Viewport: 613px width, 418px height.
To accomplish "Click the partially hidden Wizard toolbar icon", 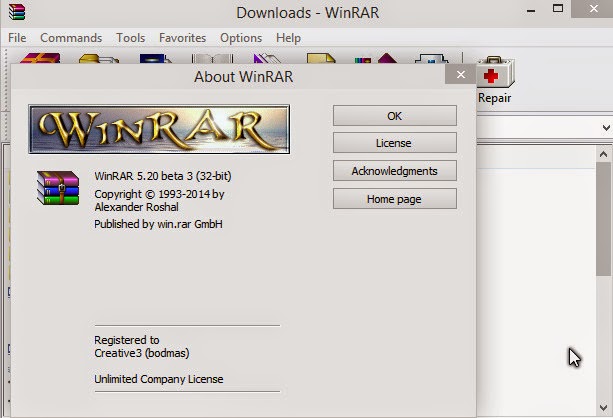I will (376, 59).
